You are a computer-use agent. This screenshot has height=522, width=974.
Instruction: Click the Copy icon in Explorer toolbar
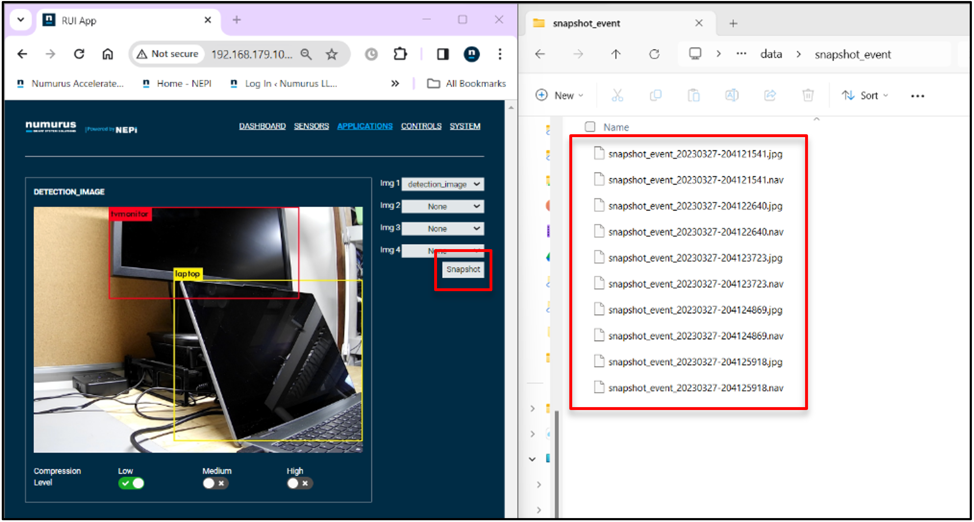coord(655,96)
